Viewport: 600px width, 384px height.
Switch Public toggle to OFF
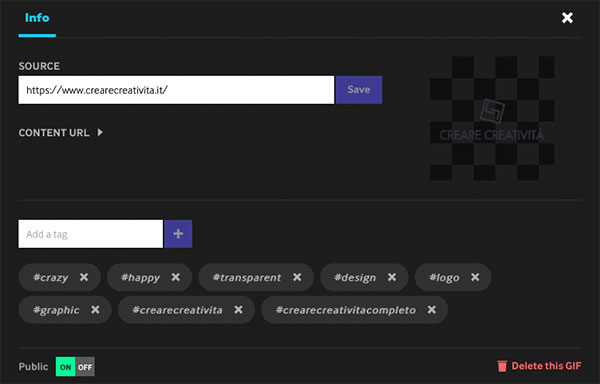(x=85, y=367)
